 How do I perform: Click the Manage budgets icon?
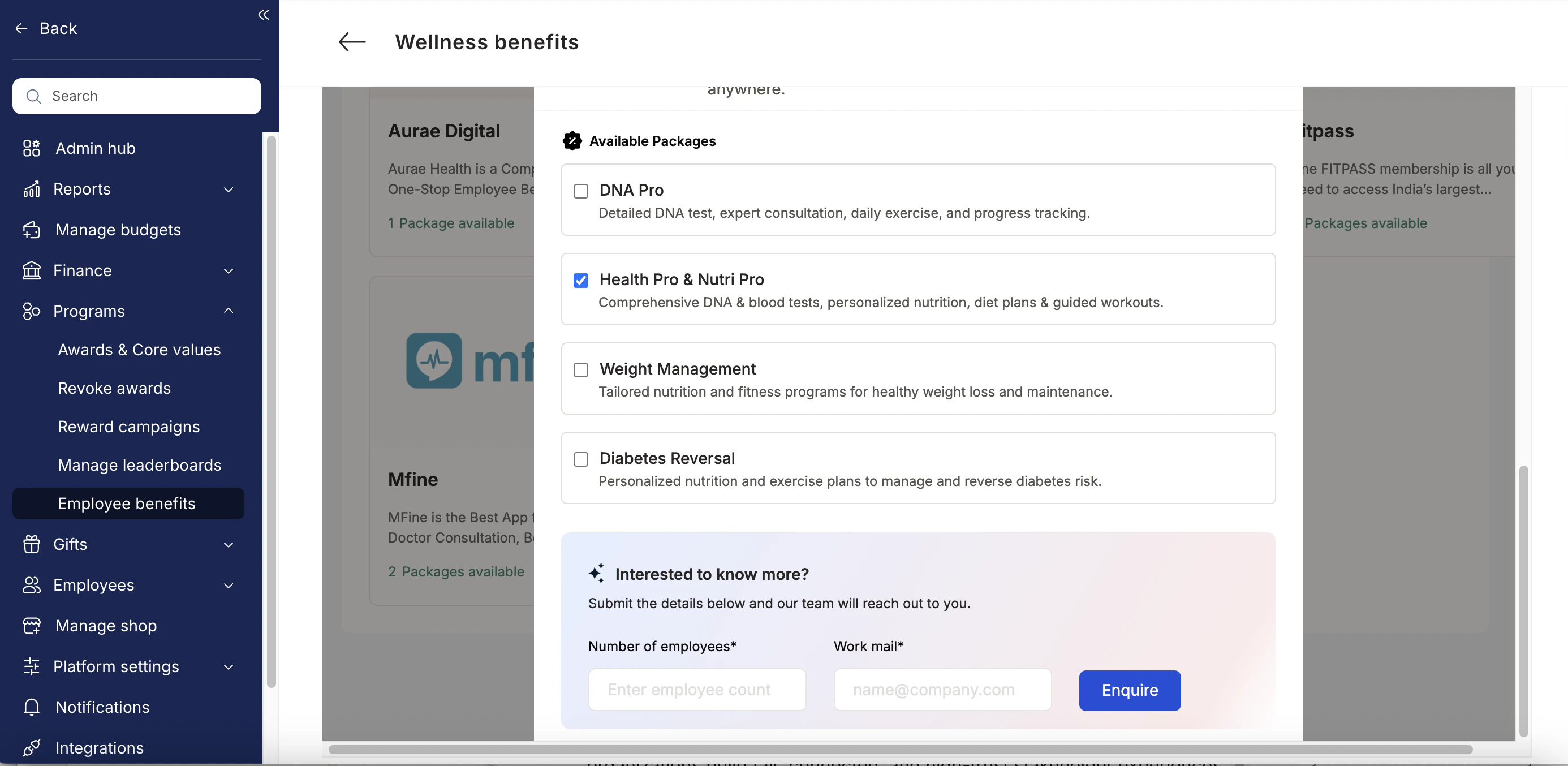(x=32, y=230)
